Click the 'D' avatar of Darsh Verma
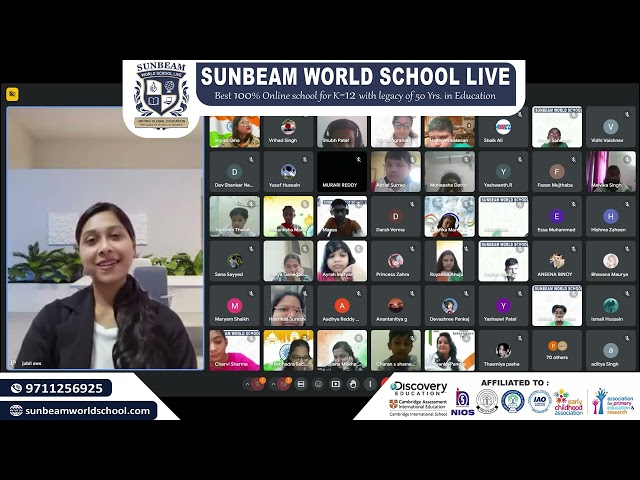The height and width of the screenshot is (480, 640). (x=396, y=216)
